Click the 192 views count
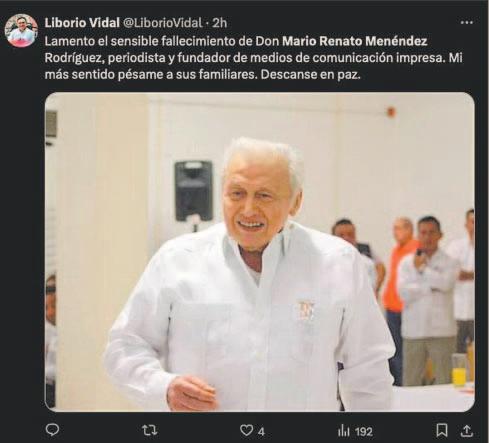489x443 pixels. [x=364, y=432]
